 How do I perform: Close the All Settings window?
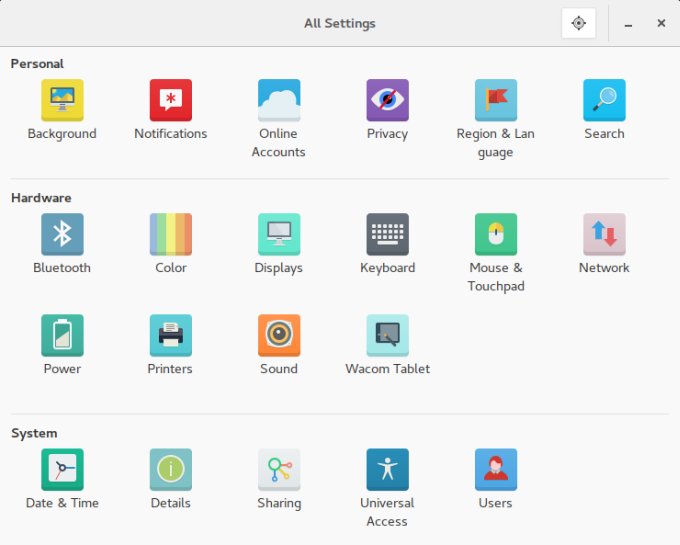tap(661, 23)
